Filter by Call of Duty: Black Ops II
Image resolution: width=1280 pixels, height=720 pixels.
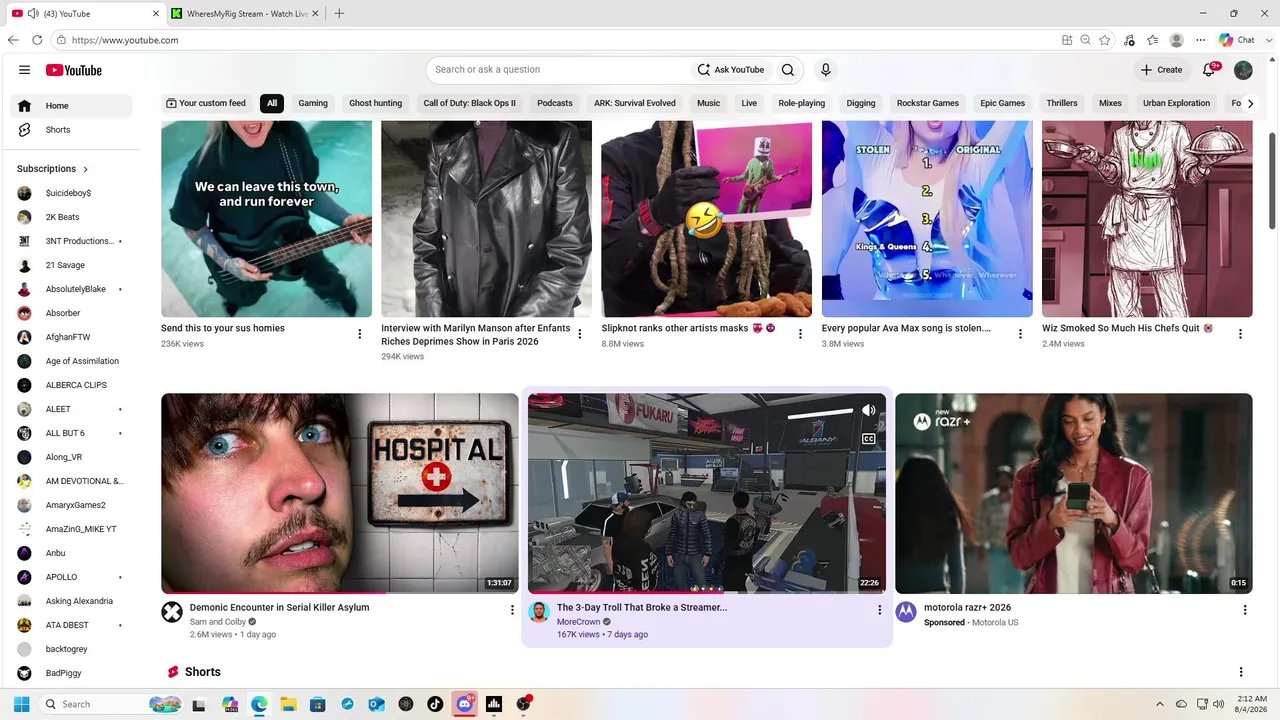469,103
